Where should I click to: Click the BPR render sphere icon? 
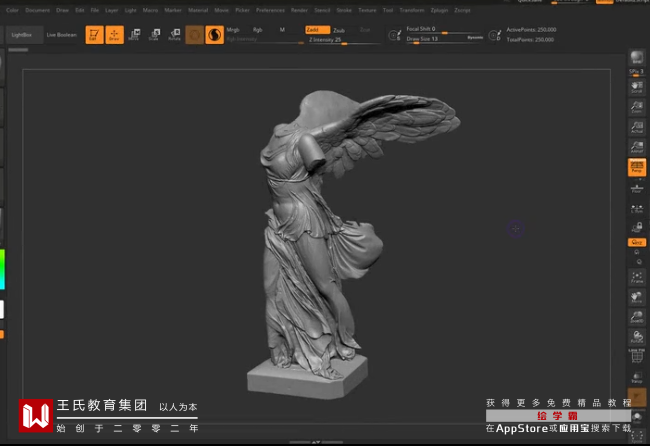[x=637, y=57]
